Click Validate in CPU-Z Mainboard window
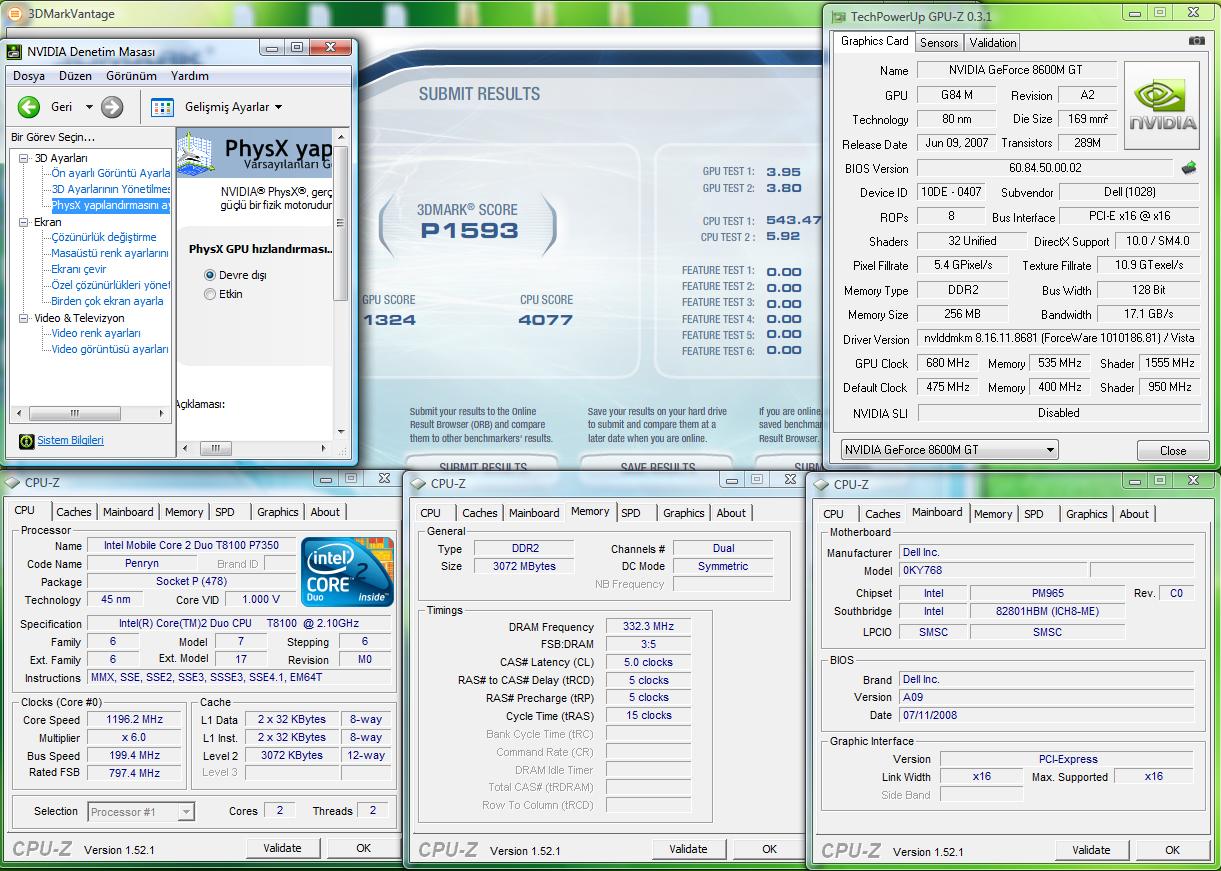1221x871 pixels. (1091, 850)
